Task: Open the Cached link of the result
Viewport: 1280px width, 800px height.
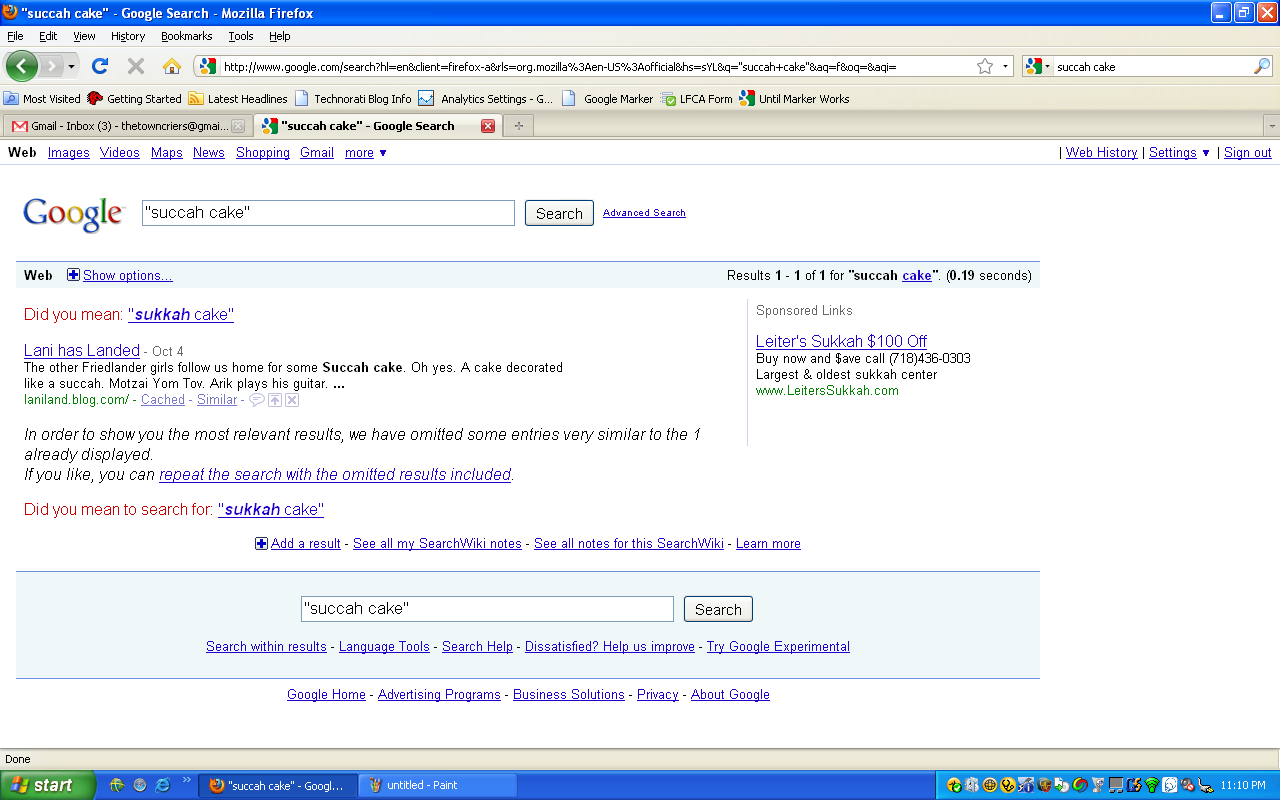Action: [163, 399]
